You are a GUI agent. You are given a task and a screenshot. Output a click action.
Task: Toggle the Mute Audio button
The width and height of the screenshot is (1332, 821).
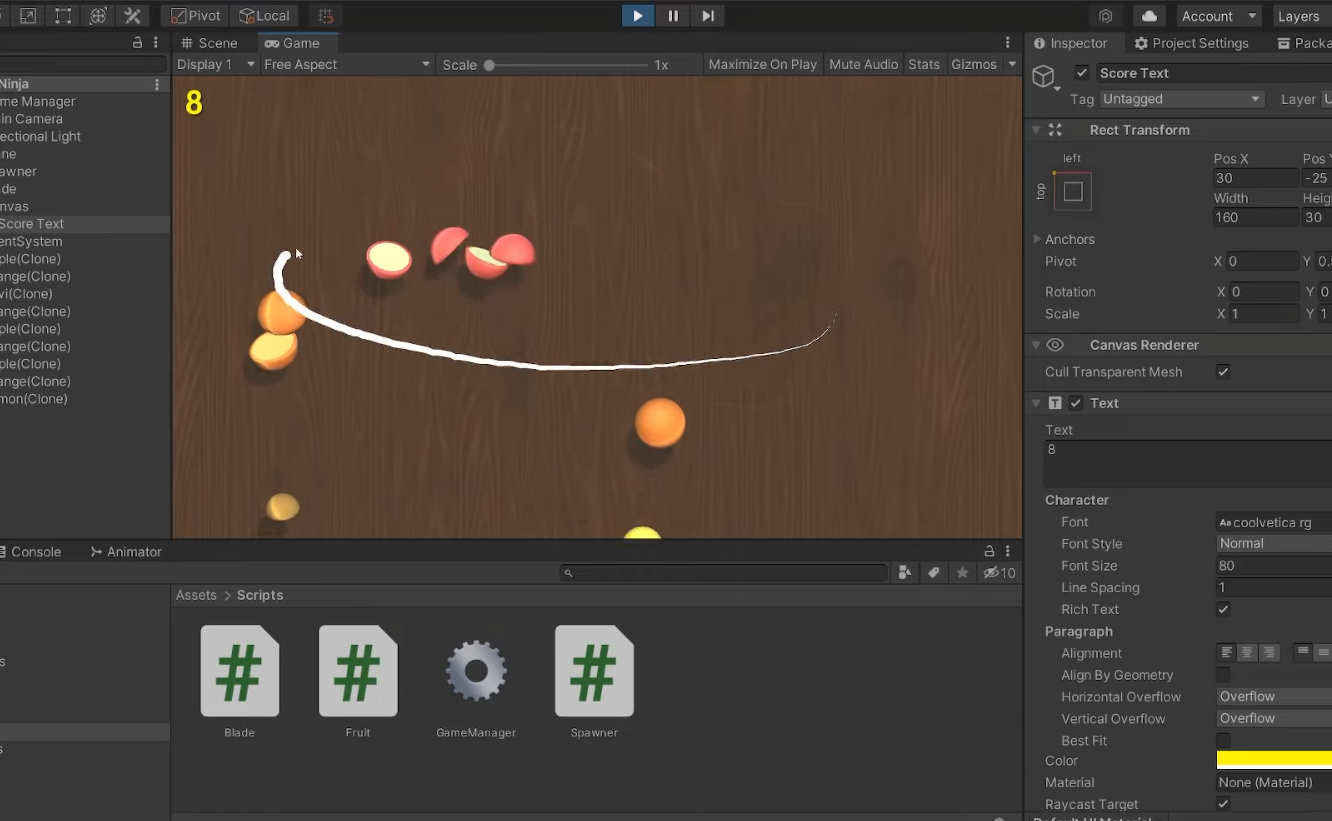point(864,64)
